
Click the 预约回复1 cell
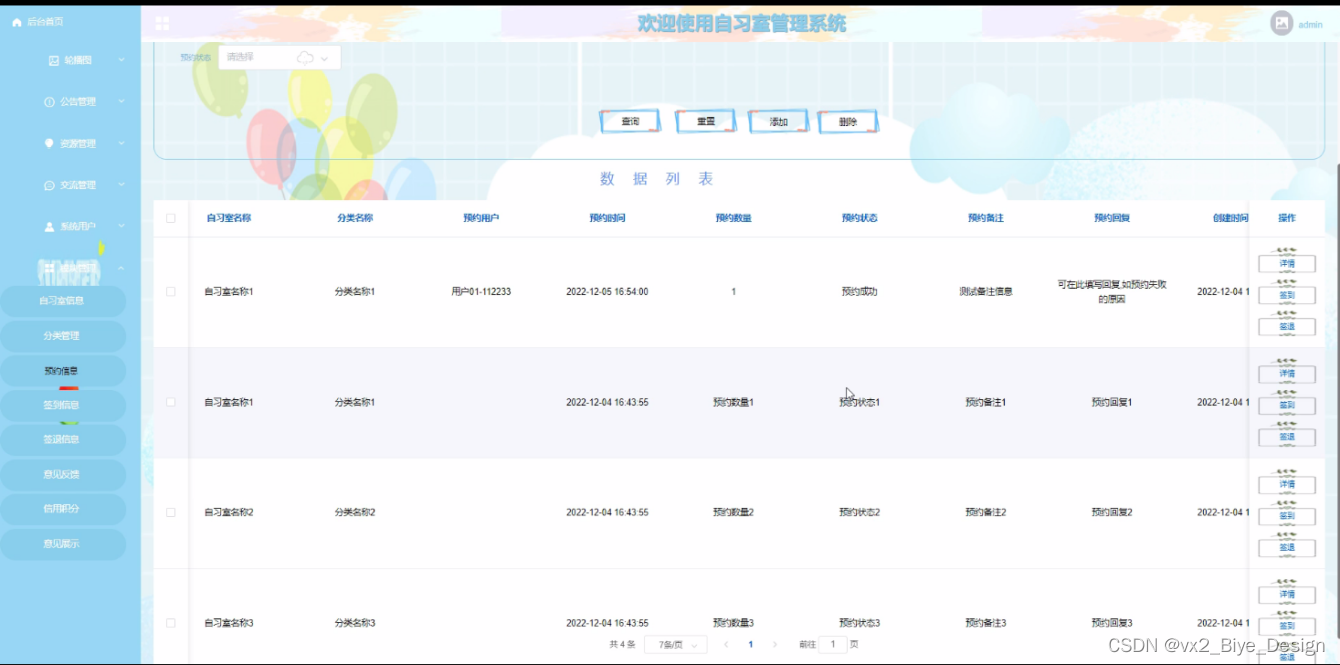pyautogui.click(x=1111, y=402)
